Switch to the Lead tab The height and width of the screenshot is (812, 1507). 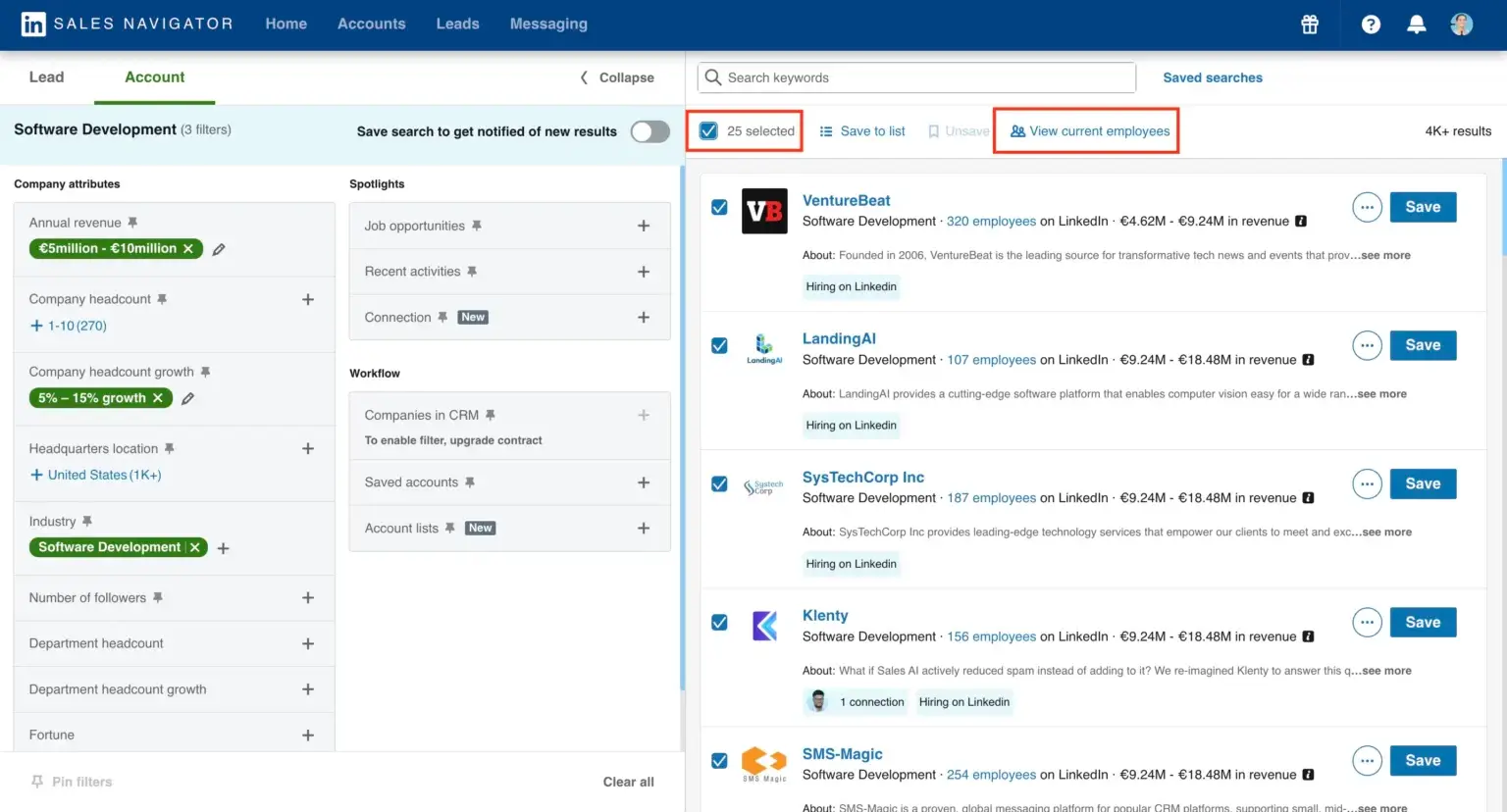46,77
